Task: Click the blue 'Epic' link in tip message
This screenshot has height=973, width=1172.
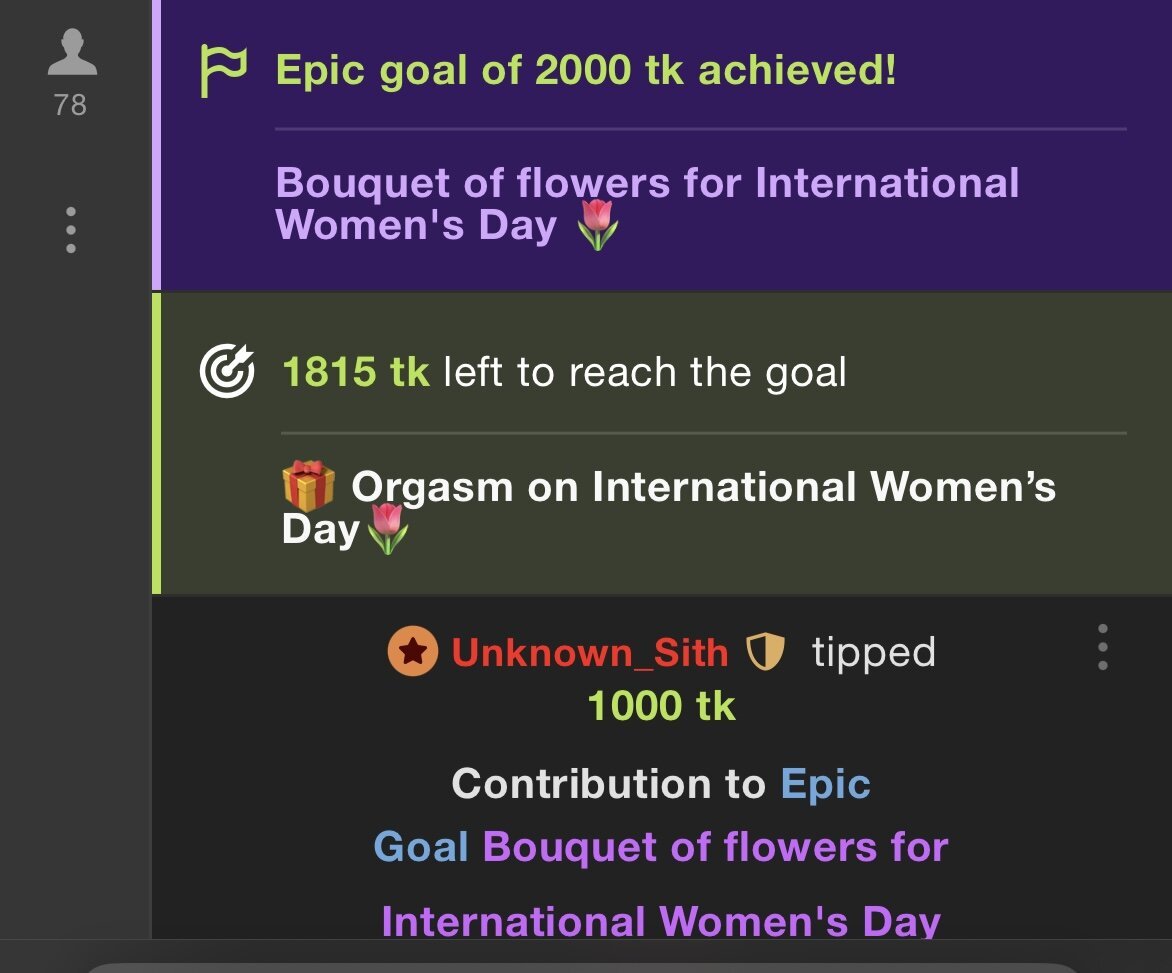Action: click(825, 784)
